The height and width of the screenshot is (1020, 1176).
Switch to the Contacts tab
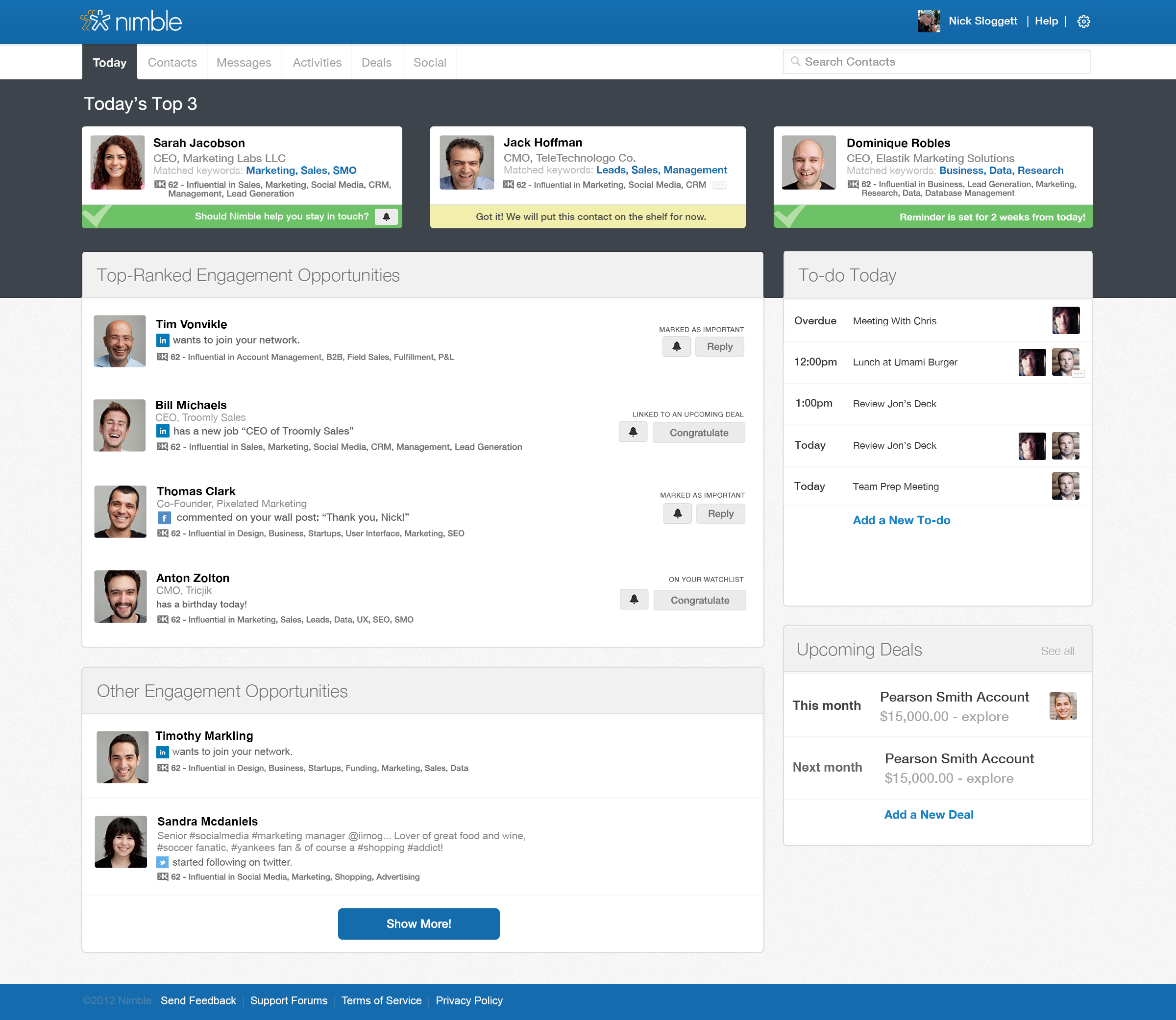172,63
